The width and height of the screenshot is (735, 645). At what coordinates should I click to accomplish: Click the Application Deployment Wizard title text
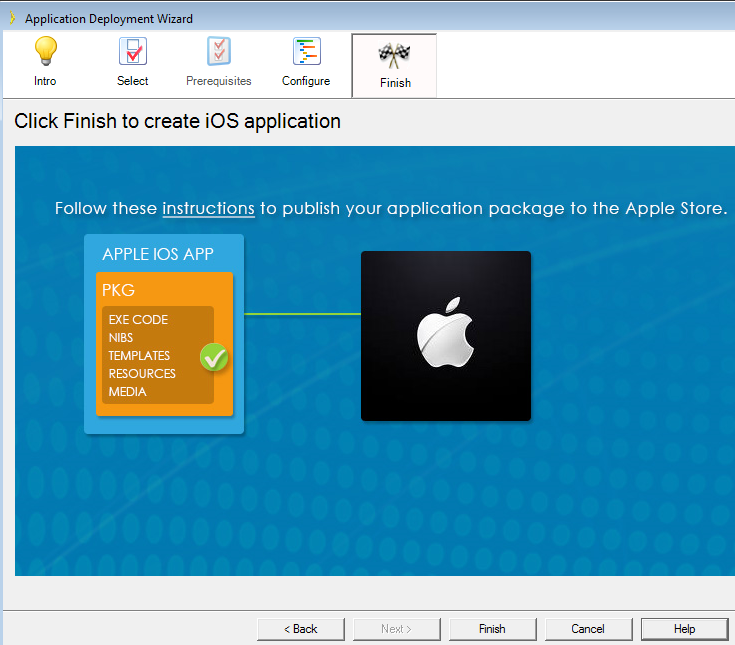pos(109,19)
